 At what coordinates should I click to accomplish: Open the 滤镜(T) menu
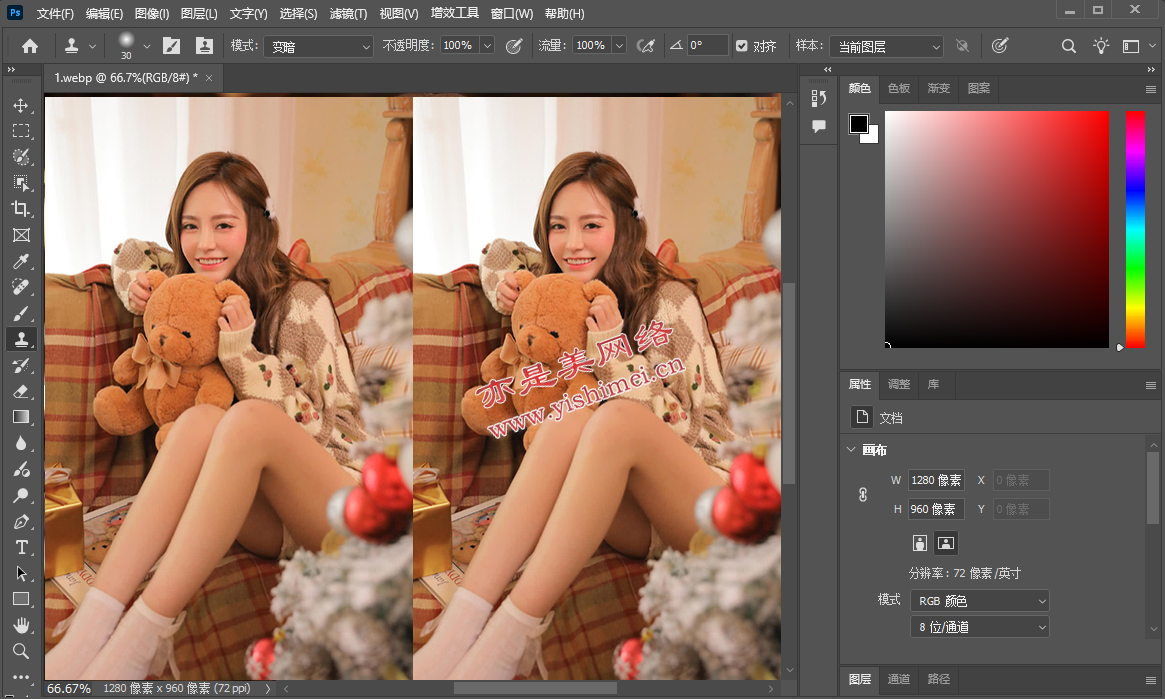click(x=348, y=14)
